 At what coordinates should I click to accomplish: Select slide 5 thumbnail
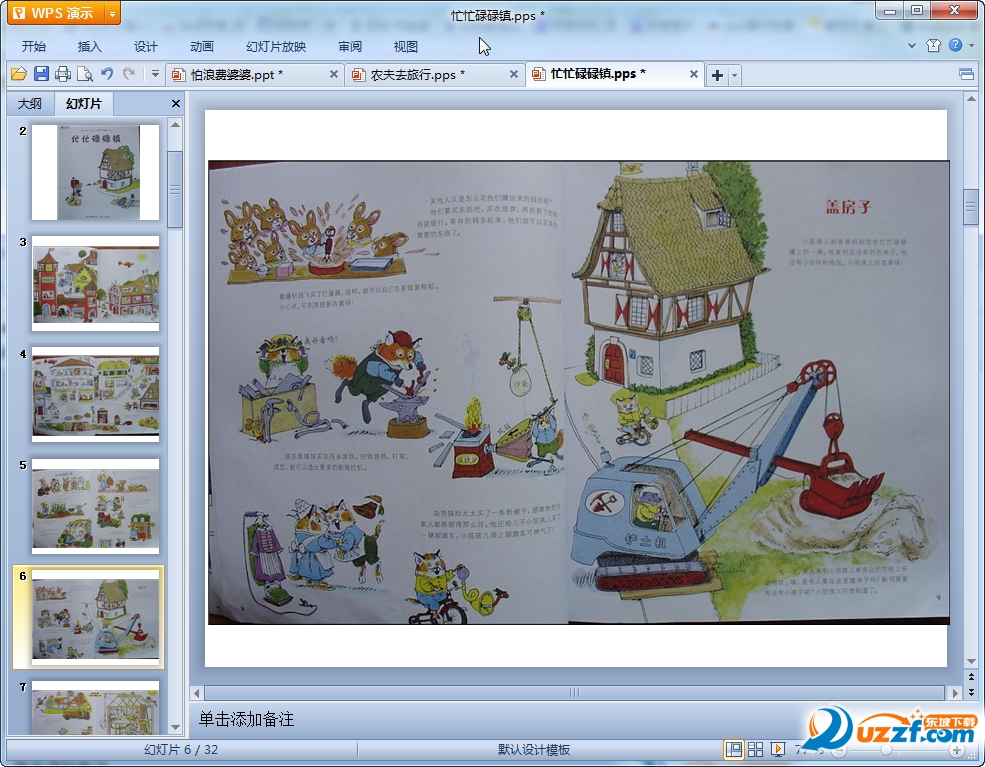point(95,506)
